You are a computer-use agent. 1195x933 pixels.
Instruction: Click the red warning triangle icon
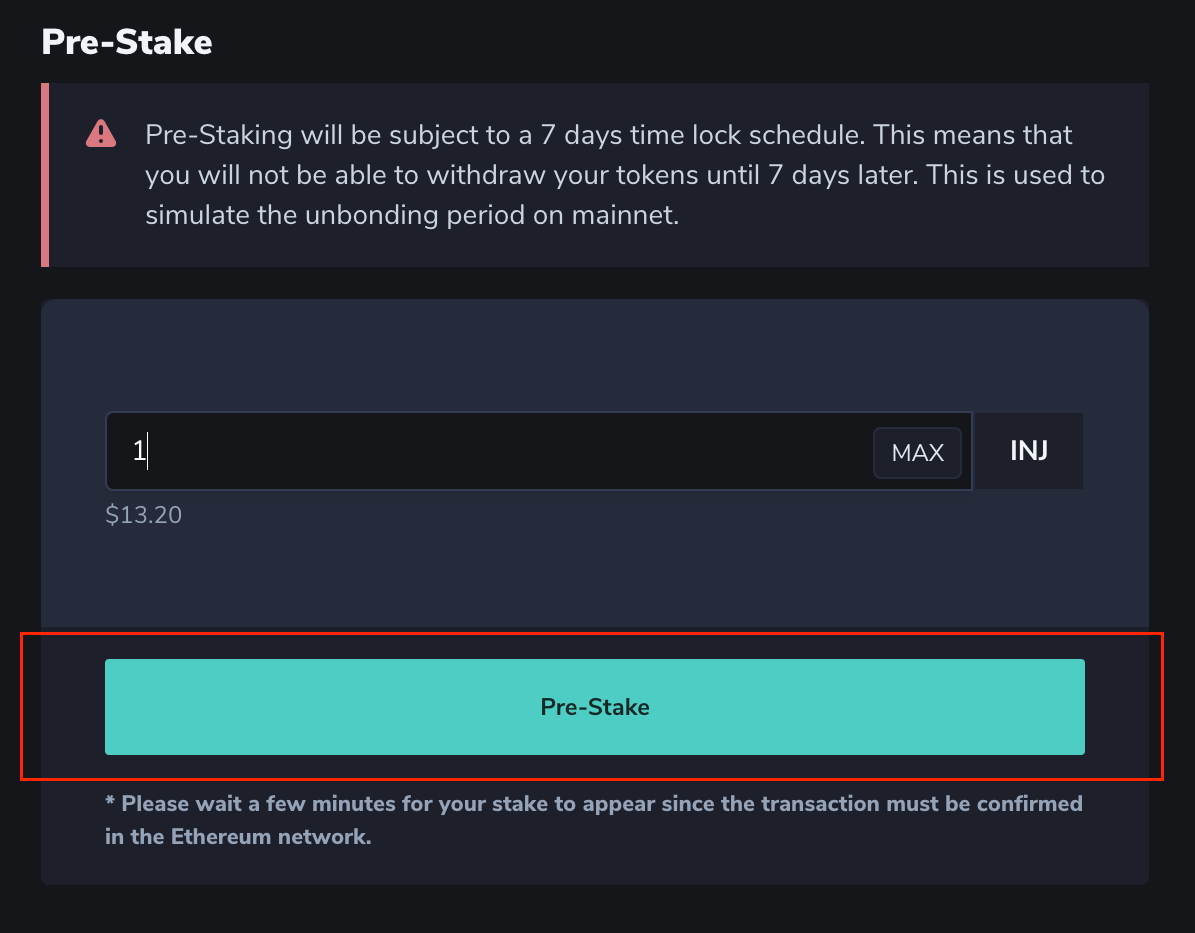tap(101, 134)
